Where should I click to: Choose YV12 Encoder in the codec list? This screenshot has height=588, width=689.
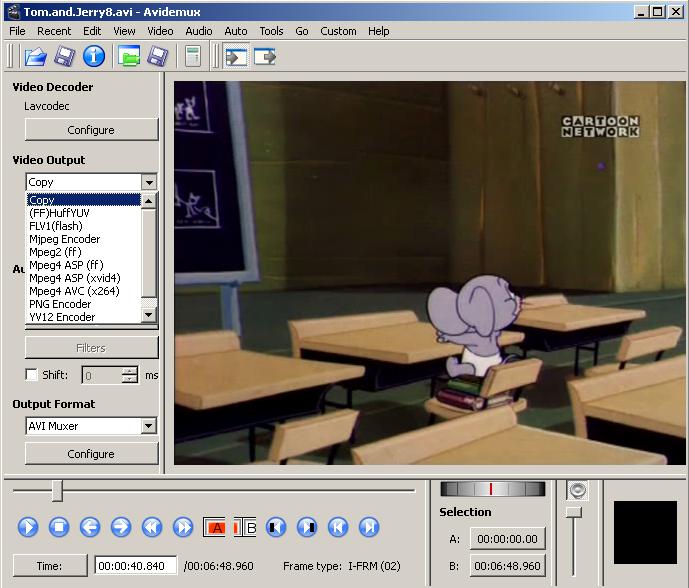(x=84, y=317)
